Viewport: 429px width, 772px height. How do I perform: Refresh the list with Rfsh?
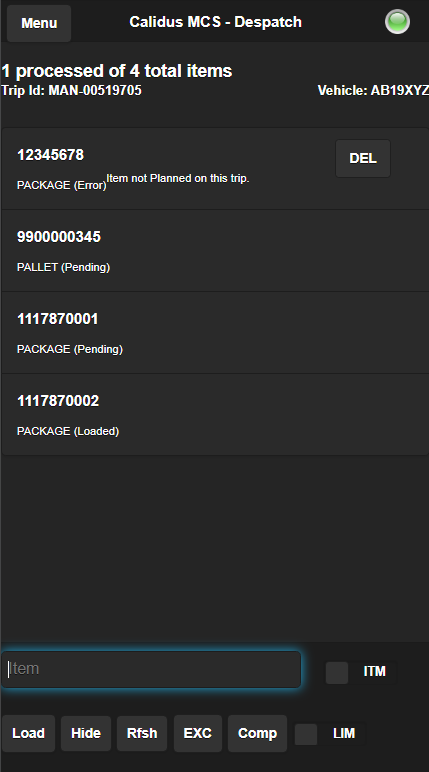pos(142,733)
